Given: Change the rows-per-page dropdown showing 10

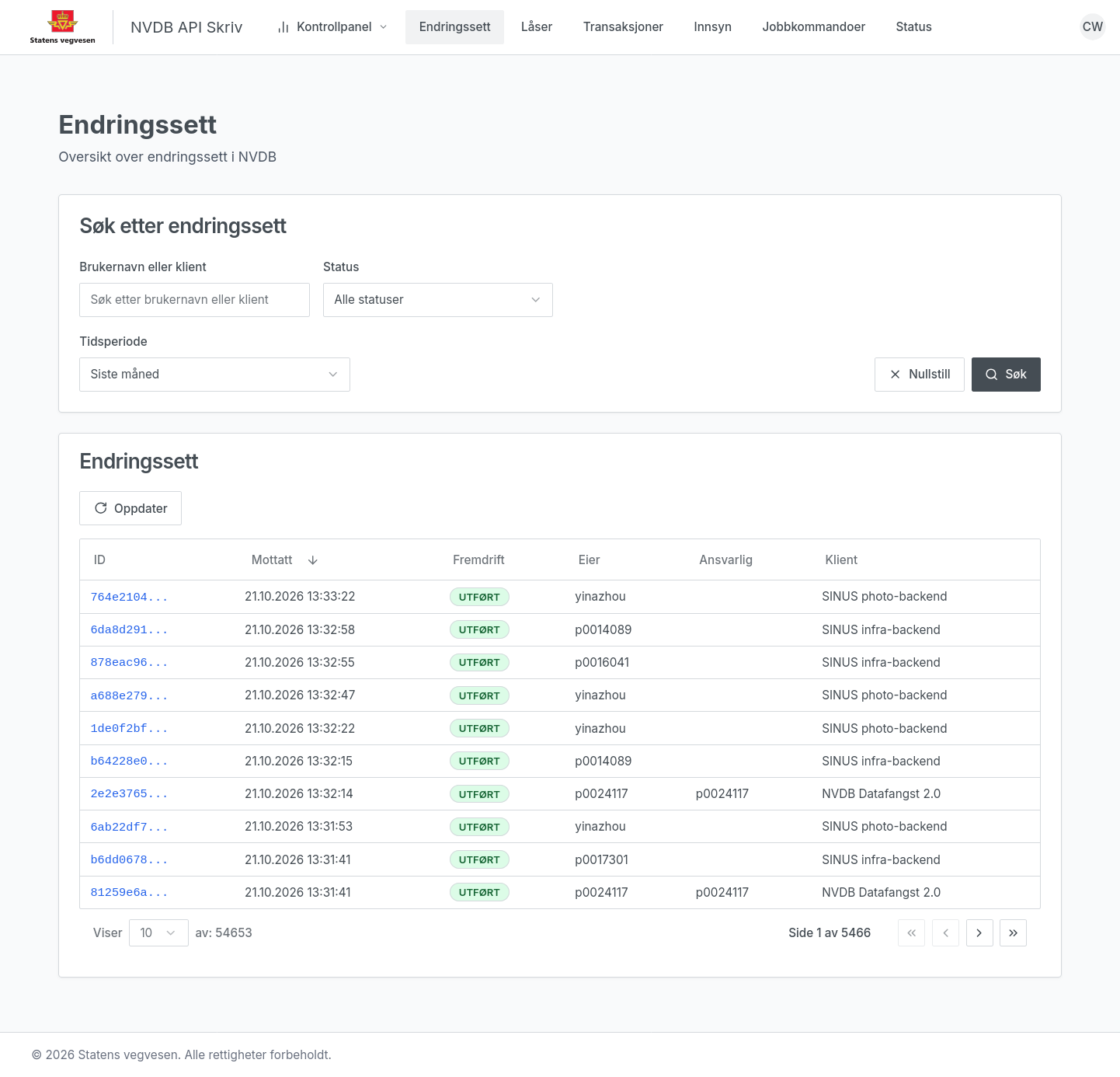Looking at the screenshot, I should 158,932.
